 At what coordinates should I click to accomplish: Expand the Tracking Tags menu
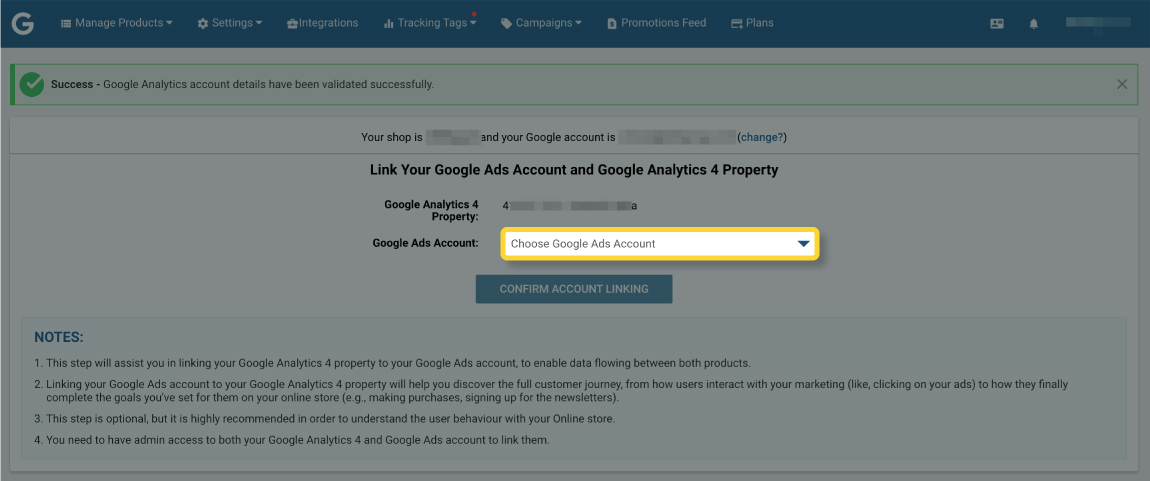[x=430, y=23]
